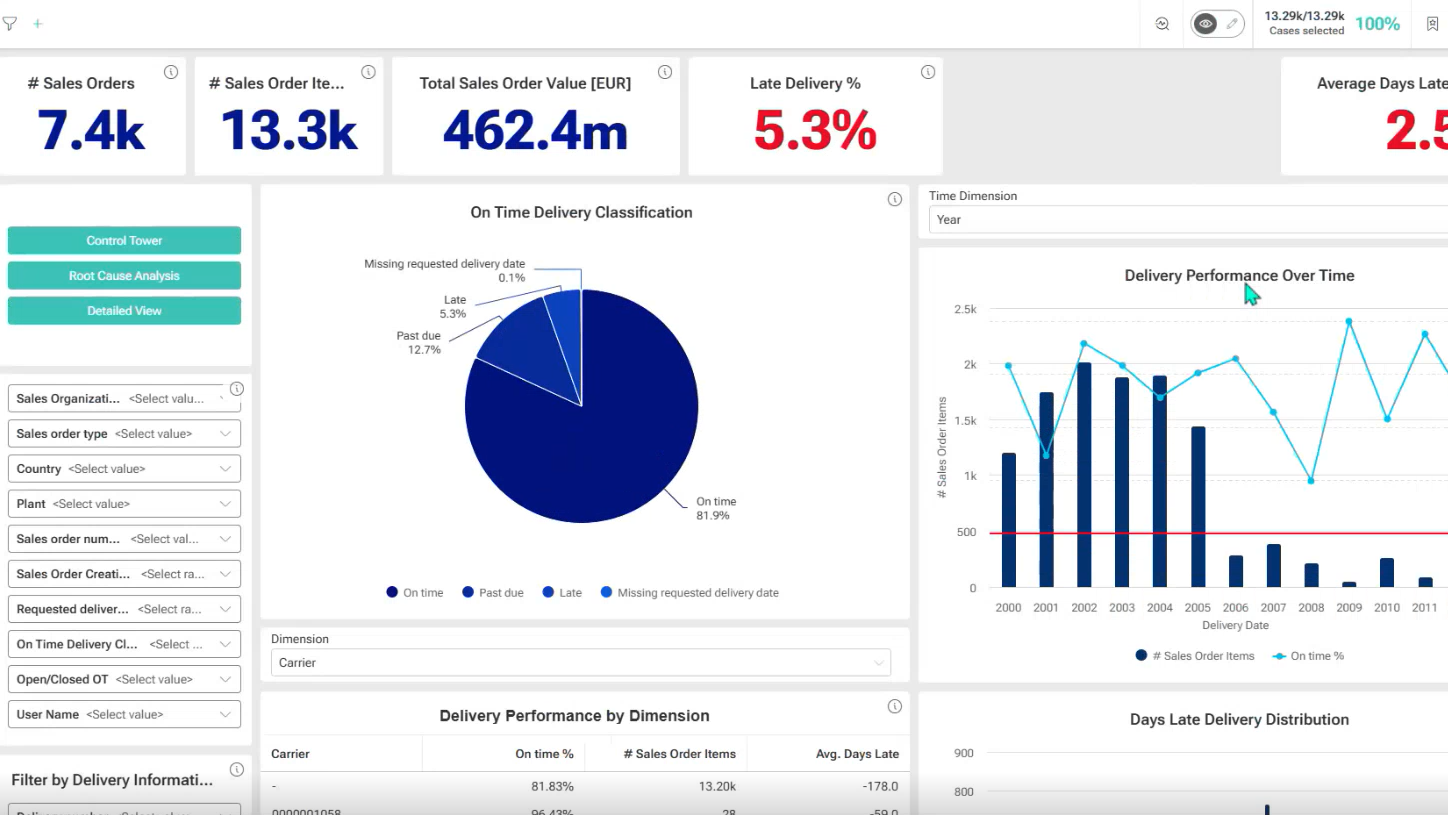Switch to edit mode with pencil toggle

click(x=1232, y=24)
